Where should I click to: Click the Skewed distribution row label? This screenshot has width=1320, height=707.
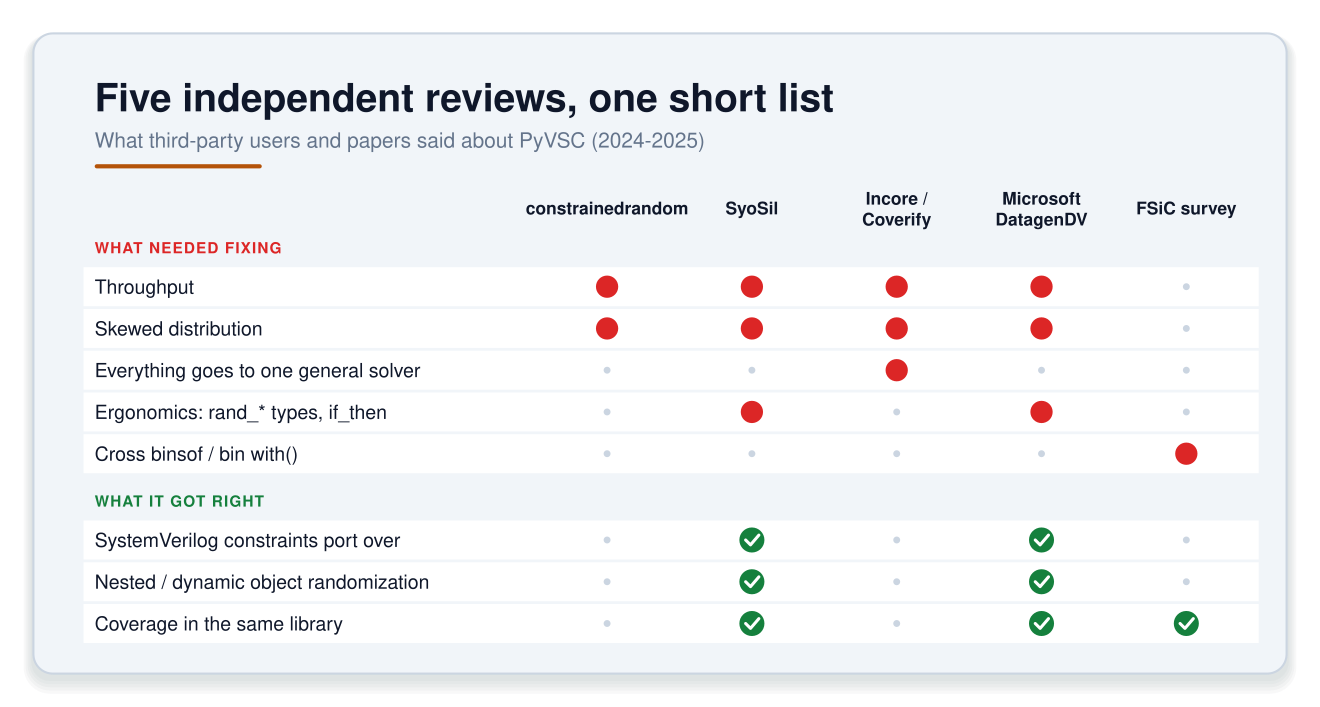pyautogui.click(x=178, y=329)
